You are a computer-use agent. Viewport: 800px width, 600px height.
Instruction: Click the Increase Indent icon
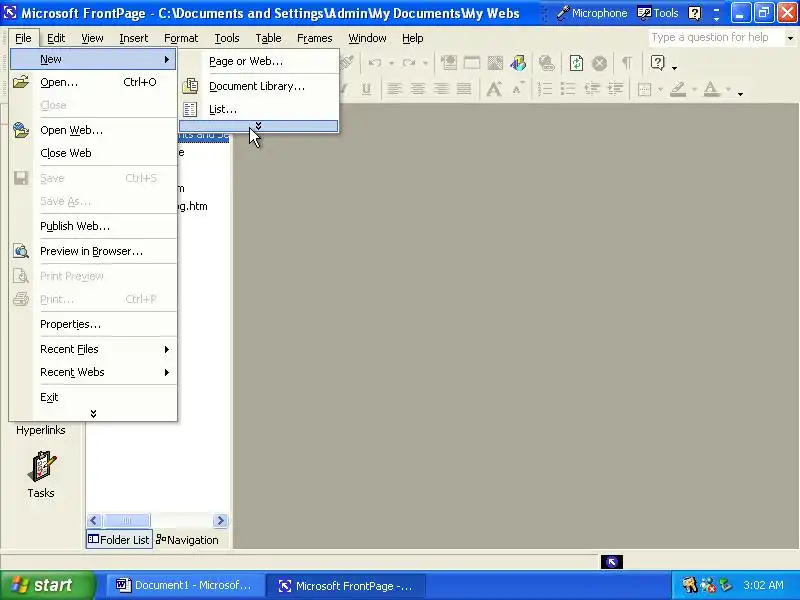pyautogui.click(x=615, y=89)
